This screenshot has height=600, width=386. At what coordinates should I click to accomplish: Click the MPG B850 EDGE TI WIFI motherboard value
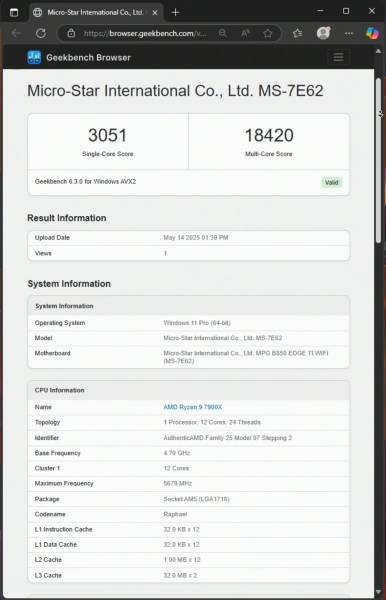point(246,357)
